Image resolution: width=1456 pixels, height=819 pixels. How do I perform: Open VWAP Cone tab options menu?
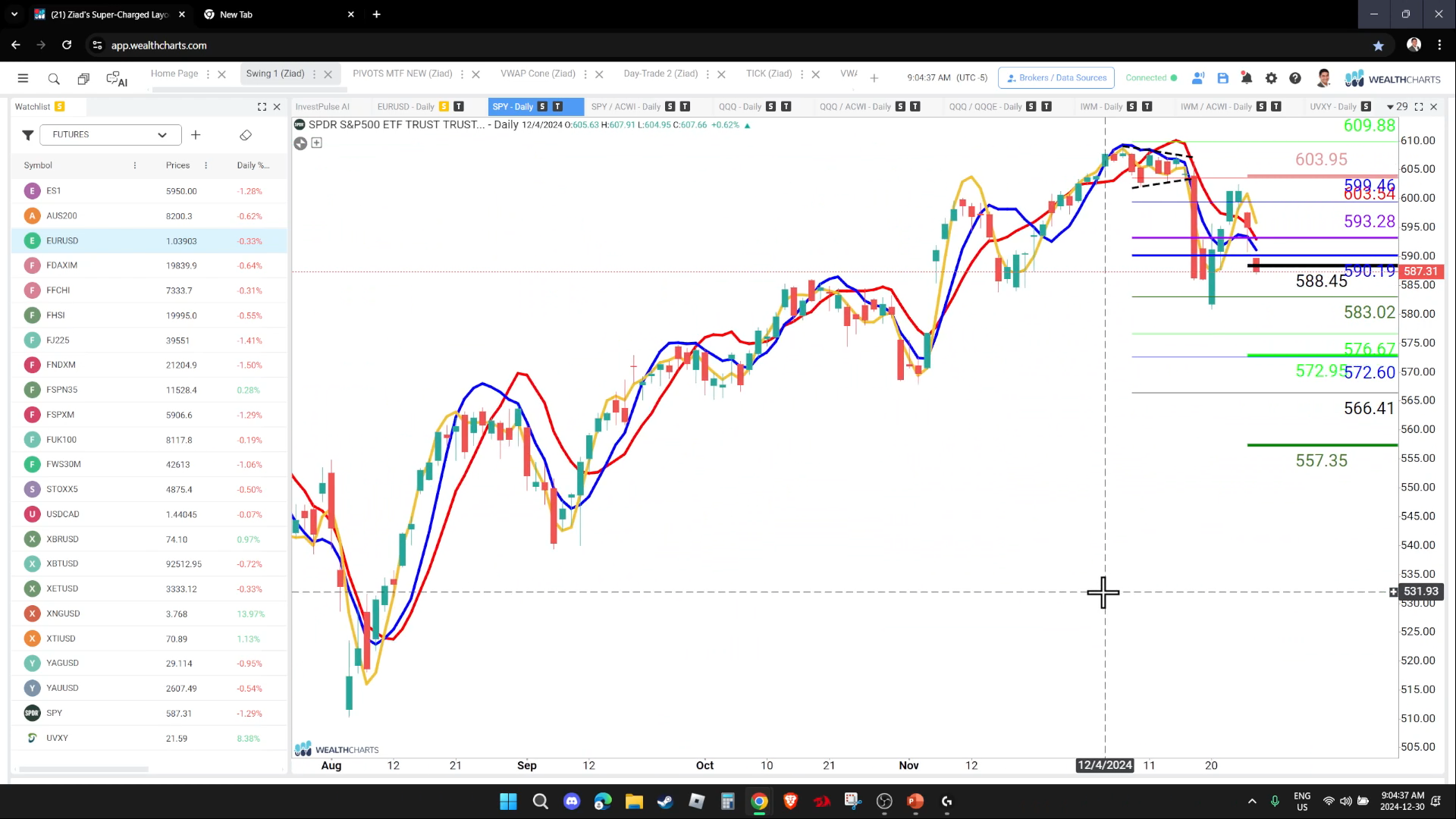pyautogui.click(x=585, y=74)
